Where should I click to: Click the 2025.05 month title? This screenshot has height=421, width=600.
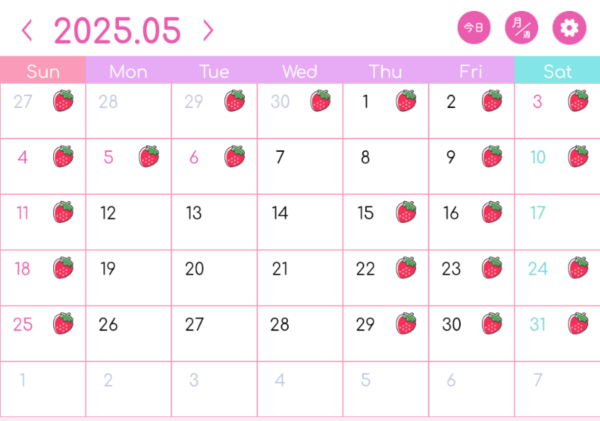click(x=117, y=31)
